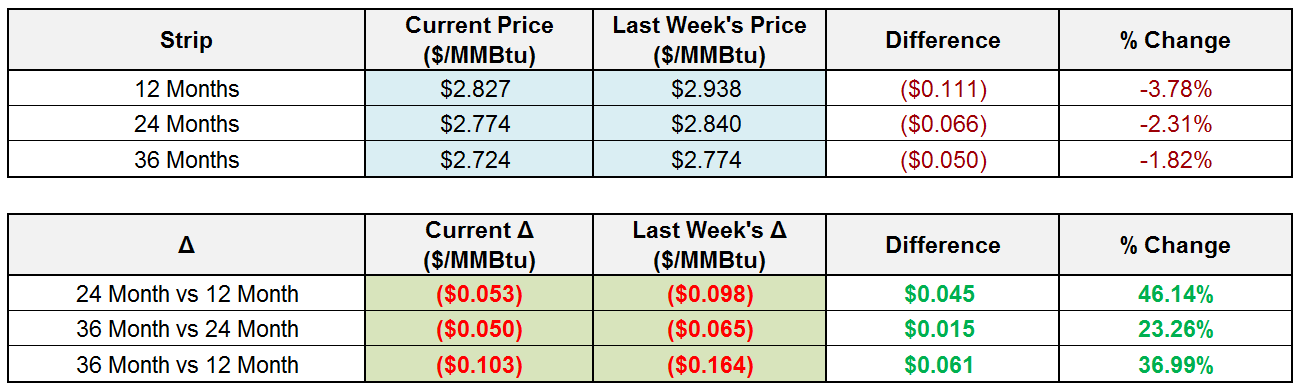Screen dimensions: 1301x390
Task: Select the $2.724 current price cell
Action: [x=479, y=160]
